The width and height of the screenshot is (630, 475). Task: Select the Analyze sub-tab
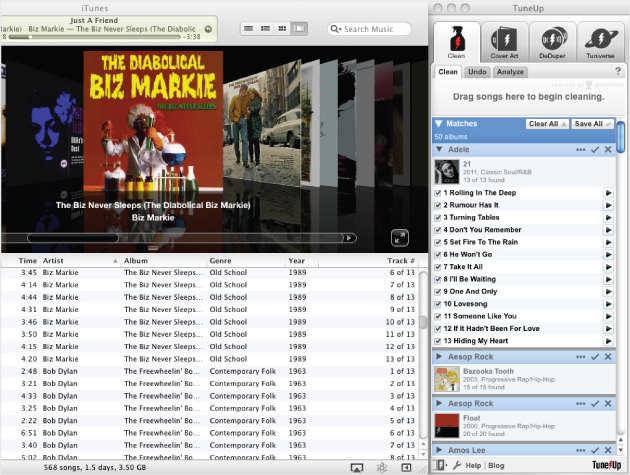click(510, 72)
